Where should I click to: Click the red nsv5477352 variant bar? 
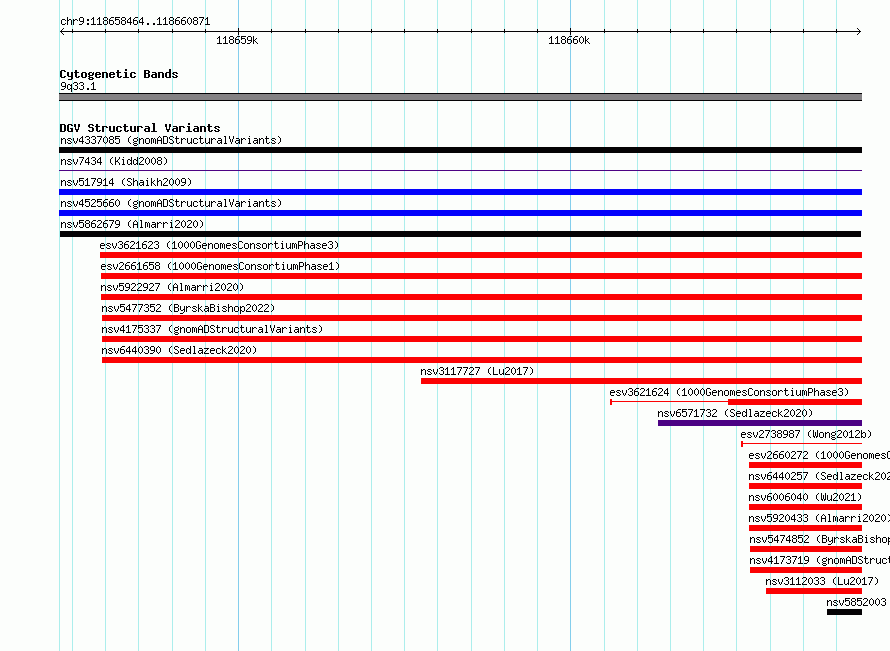(482, 318)
